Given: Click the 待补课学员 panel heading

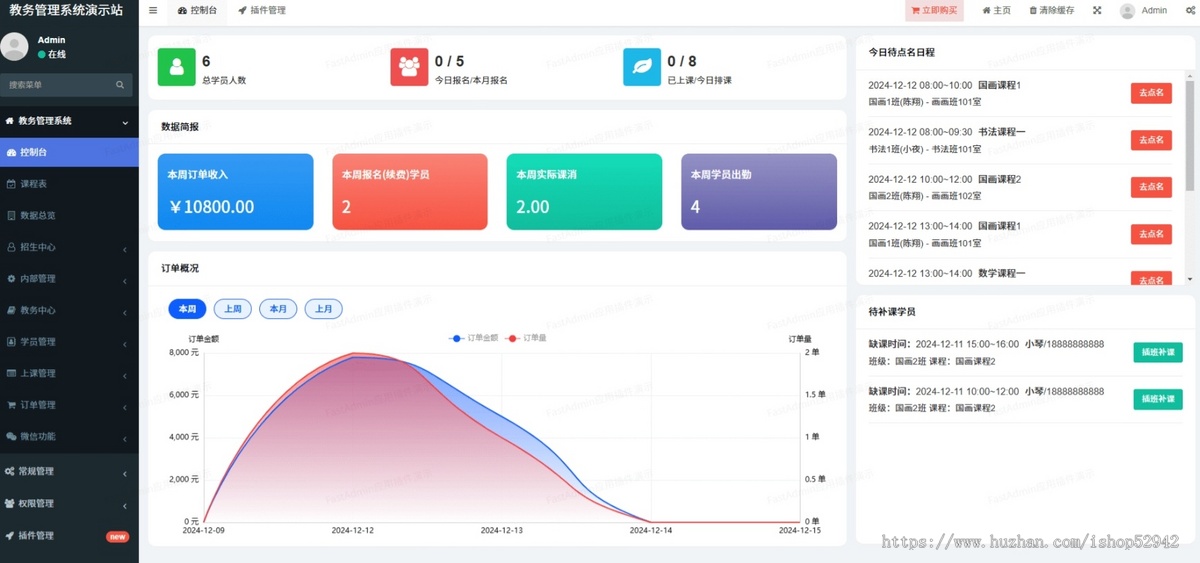Looking at the screenshot, I should pos(892,312).
